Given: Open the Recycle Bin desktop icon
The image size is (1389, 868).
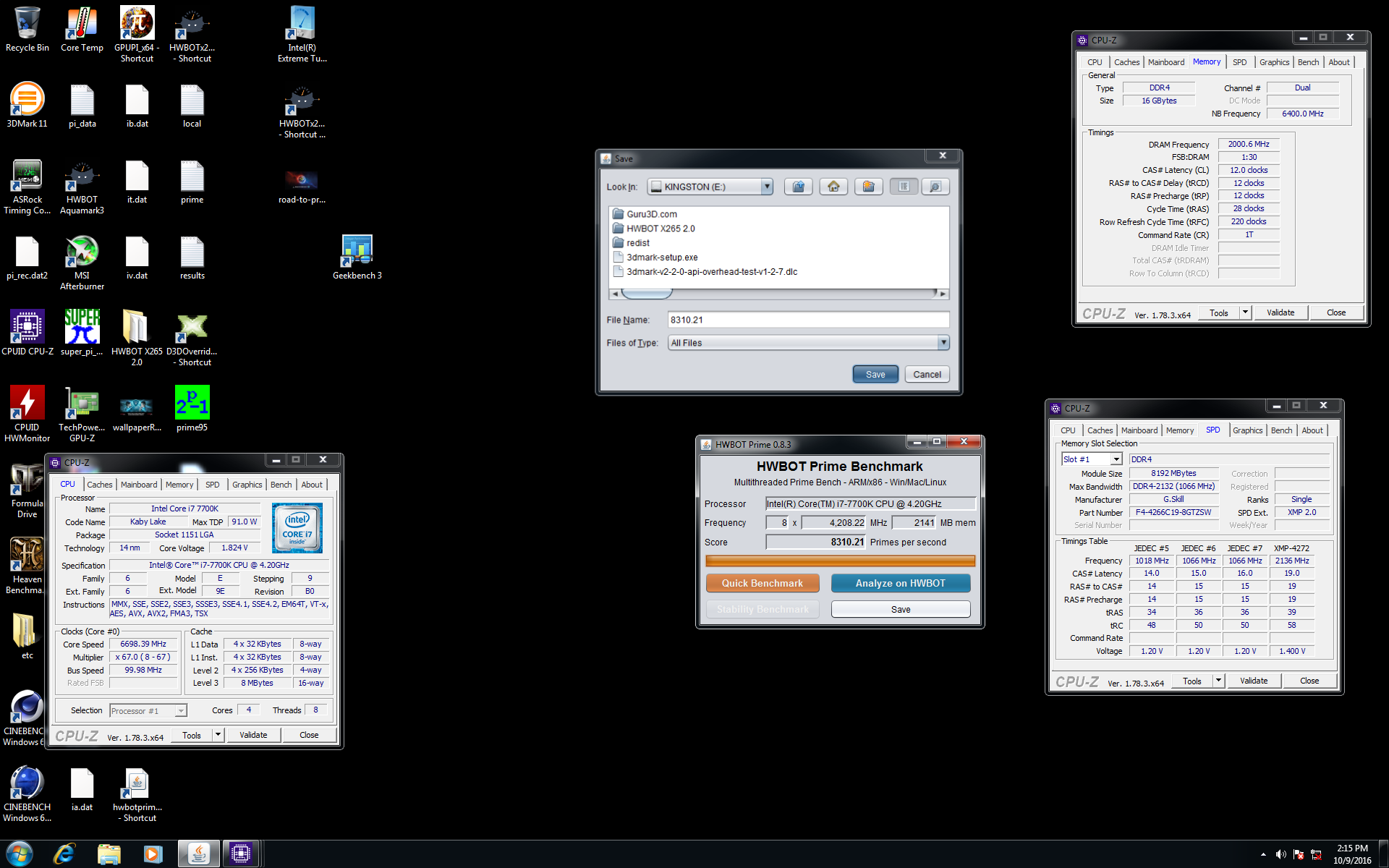Looking at the screenshot, I should (x=27, y=30).
